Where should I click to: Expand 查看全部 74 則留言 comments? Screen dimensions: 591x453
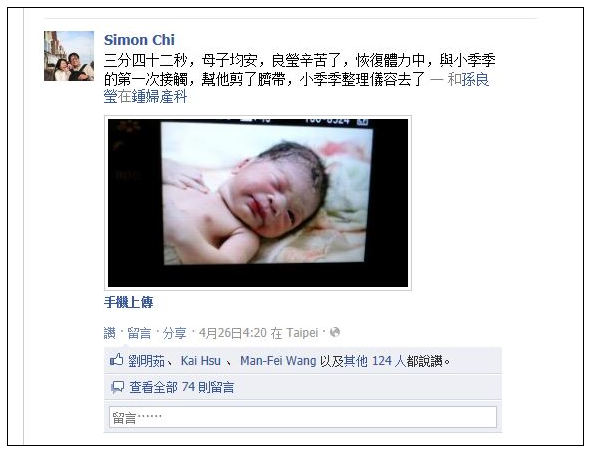pyautogui.click(x=182, y=387)
